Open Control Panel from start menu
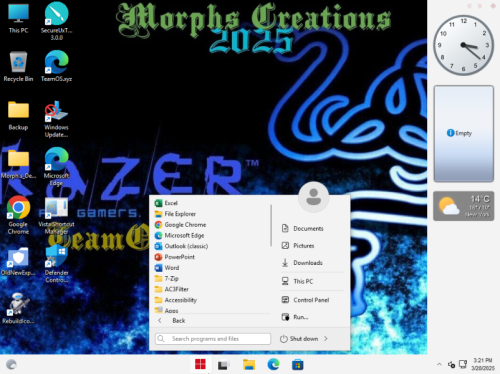The image size is (500, 374). (312, 300)
